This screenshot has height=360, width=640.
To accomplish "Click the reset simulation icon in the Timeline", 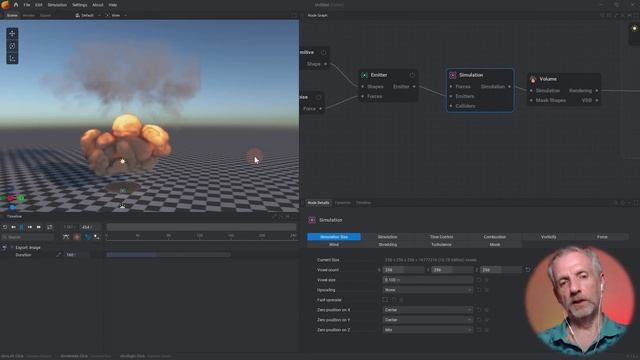I will pos(5,227).
